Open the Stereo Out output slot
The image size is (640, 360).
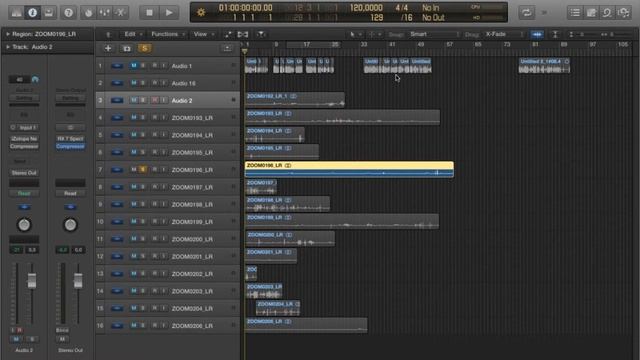tap(24, 173)
